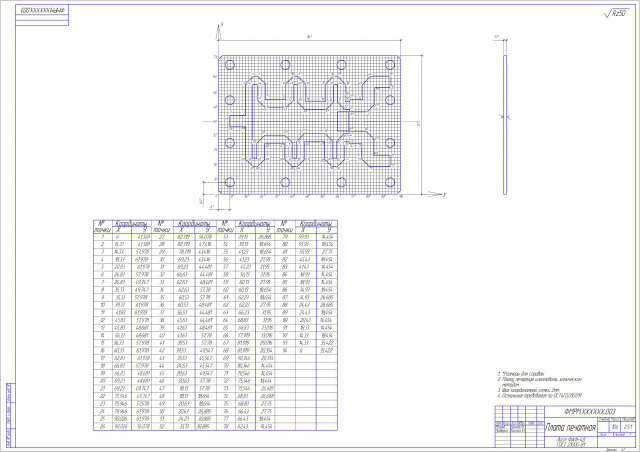Click the Rz50 surface roughness symbol
The width and height of the screenshot is (640, 452).
[615, 13]
